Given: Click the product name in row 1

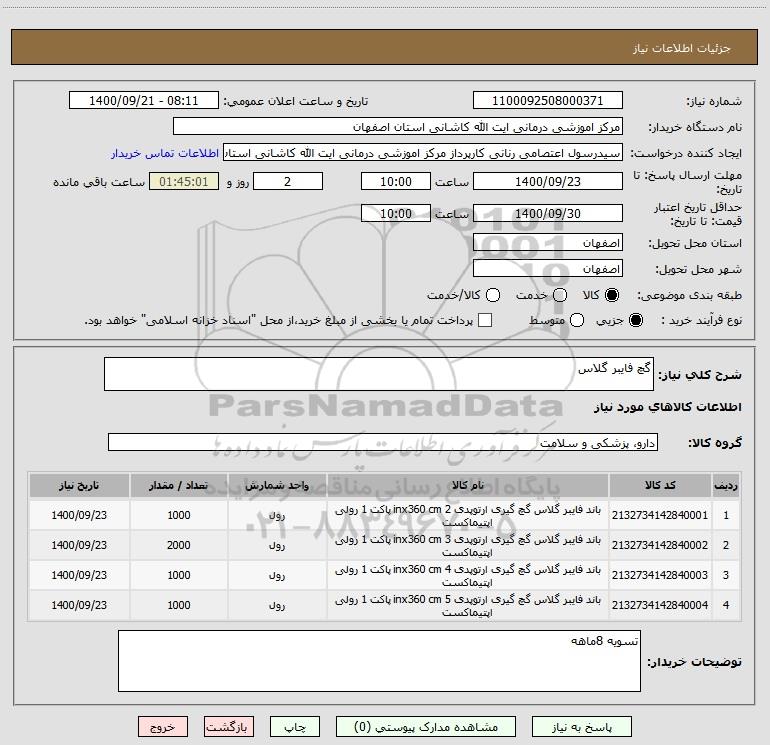Looking at the screenshot, I should 468,516.
